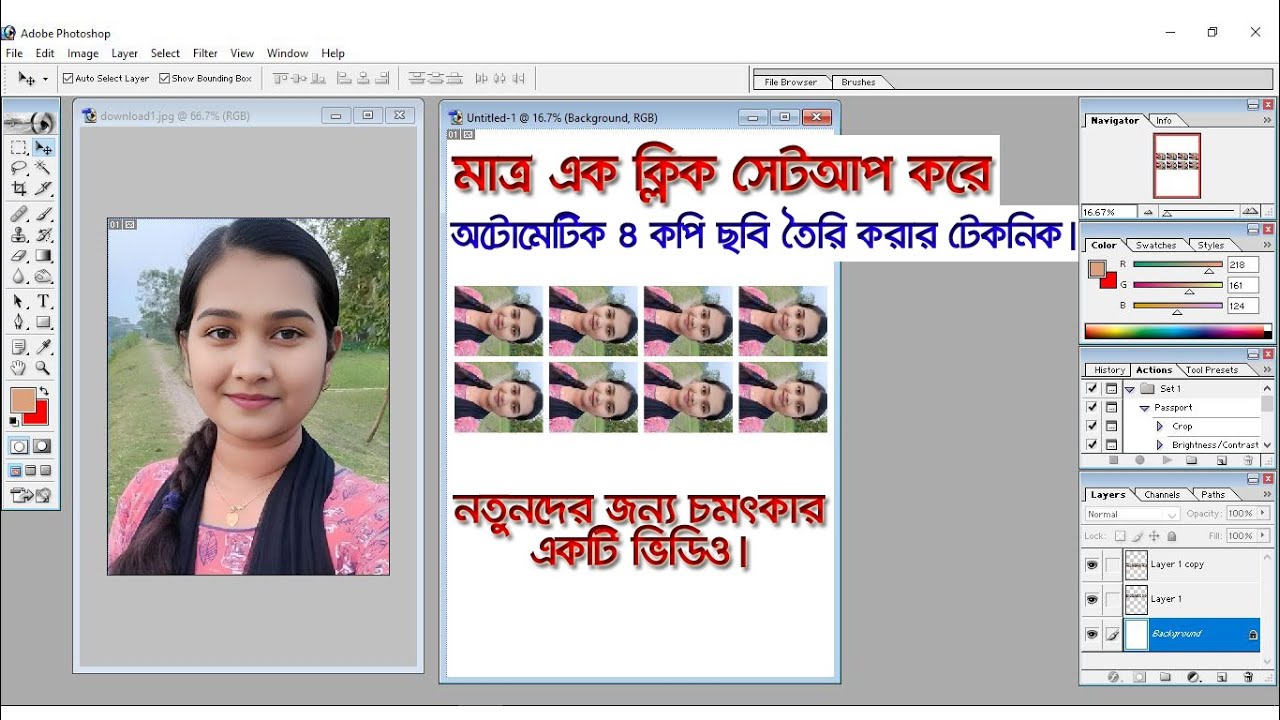Select the Hand tool
Image resolution: width=1280 pixels, height=720 pixels.
[19, 368]
